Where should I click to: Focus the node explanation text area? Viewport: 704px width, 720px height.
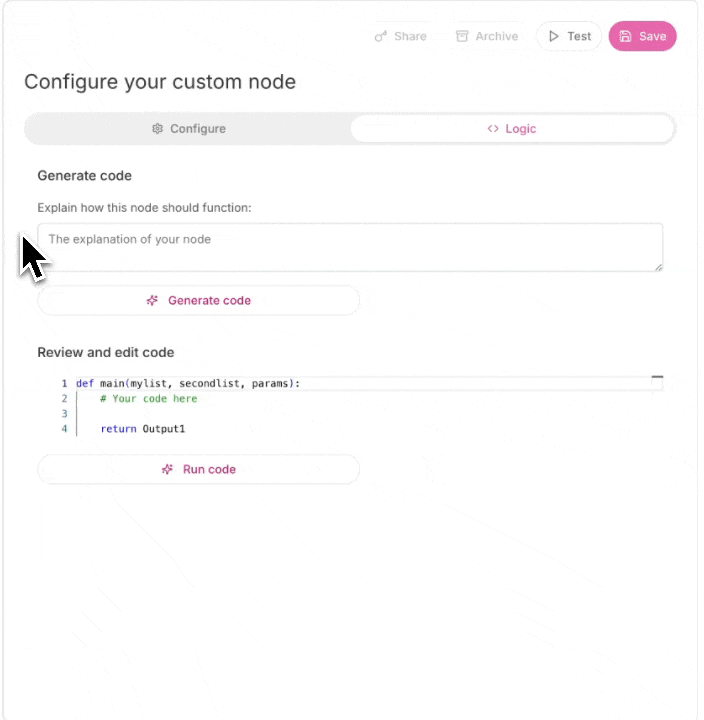click(350, 247)
